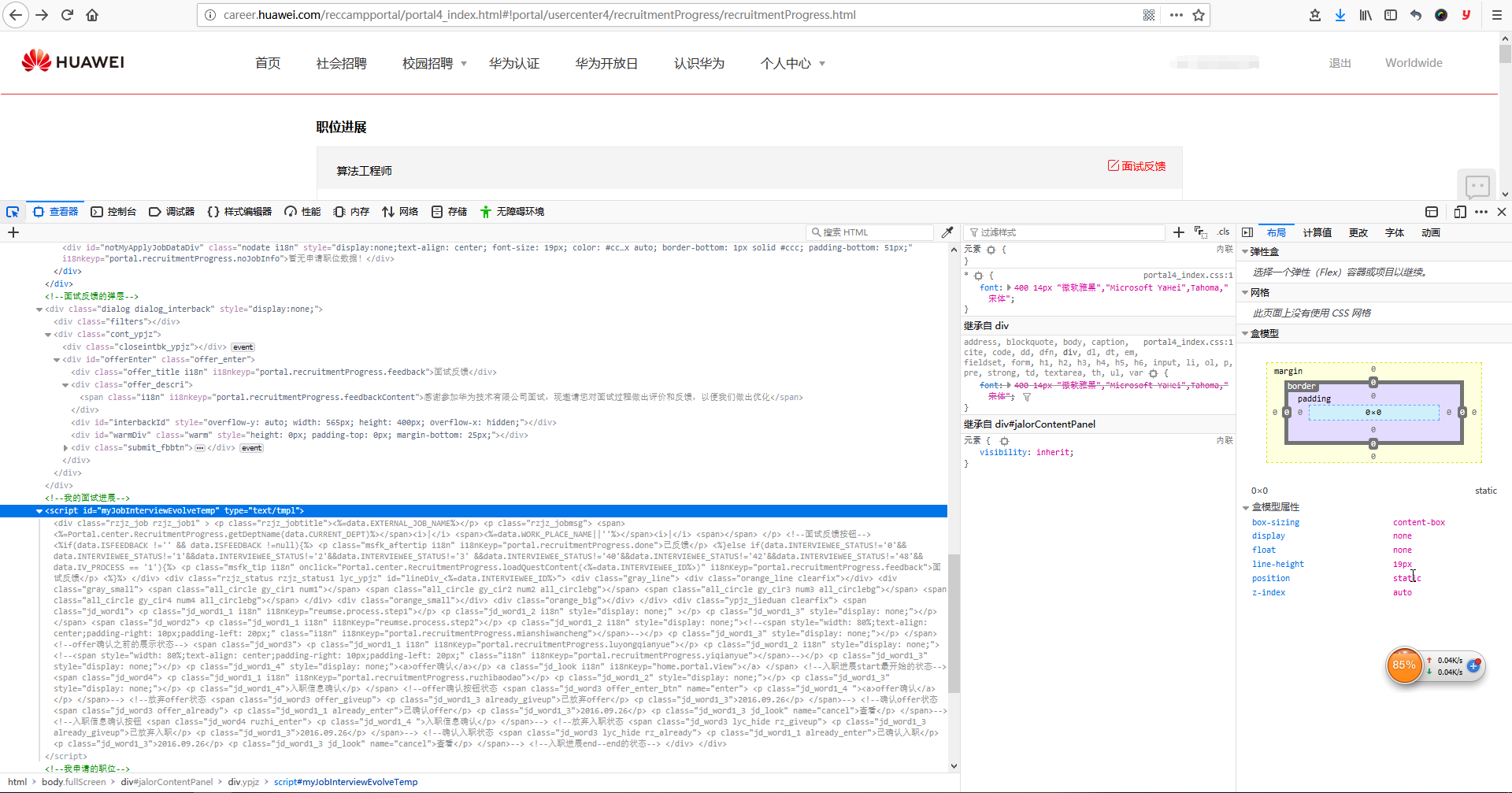Open page actions three-dot menu in address bar
1512x793 pixels.
(x=1177, y=15)
